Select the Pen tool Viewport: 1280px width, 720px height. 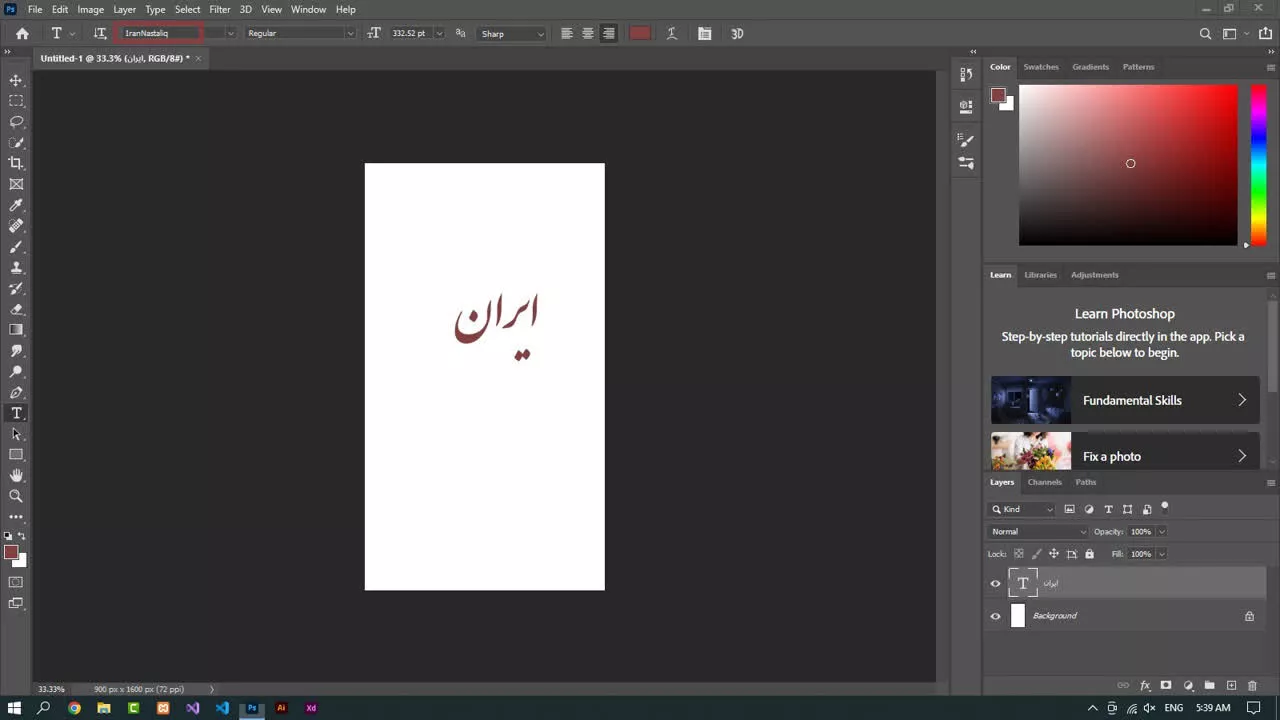[16, 392]
